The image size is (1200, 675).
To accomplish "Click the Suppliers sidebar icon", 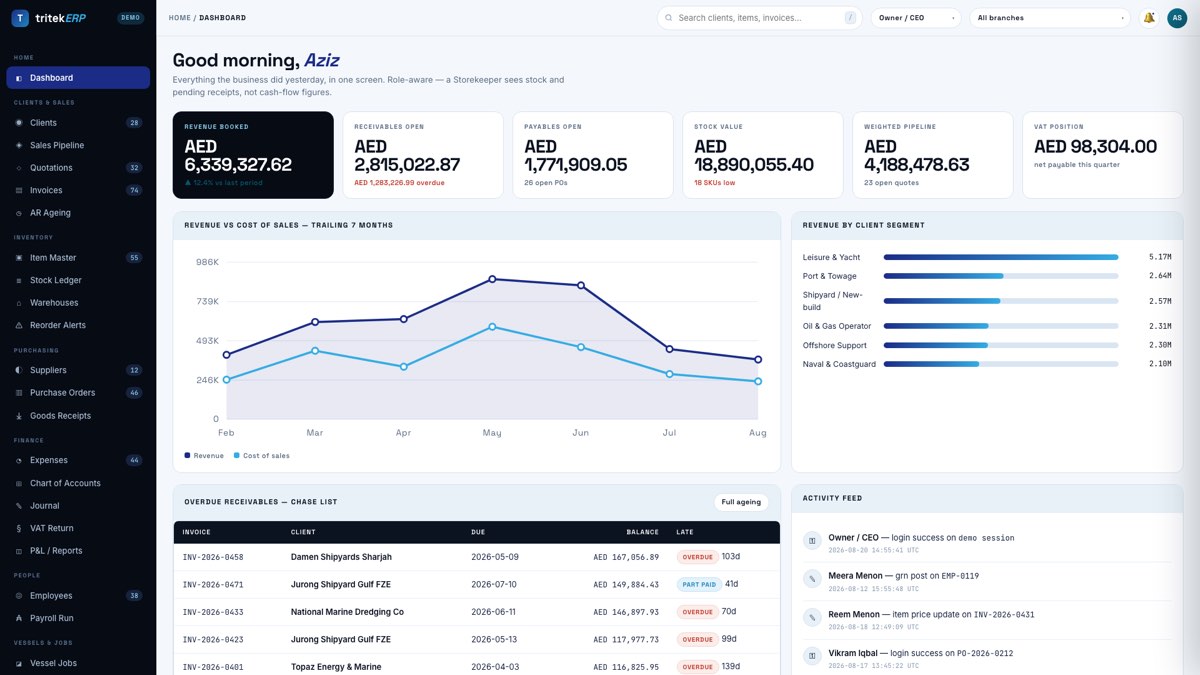I will (x=19, y=370).
